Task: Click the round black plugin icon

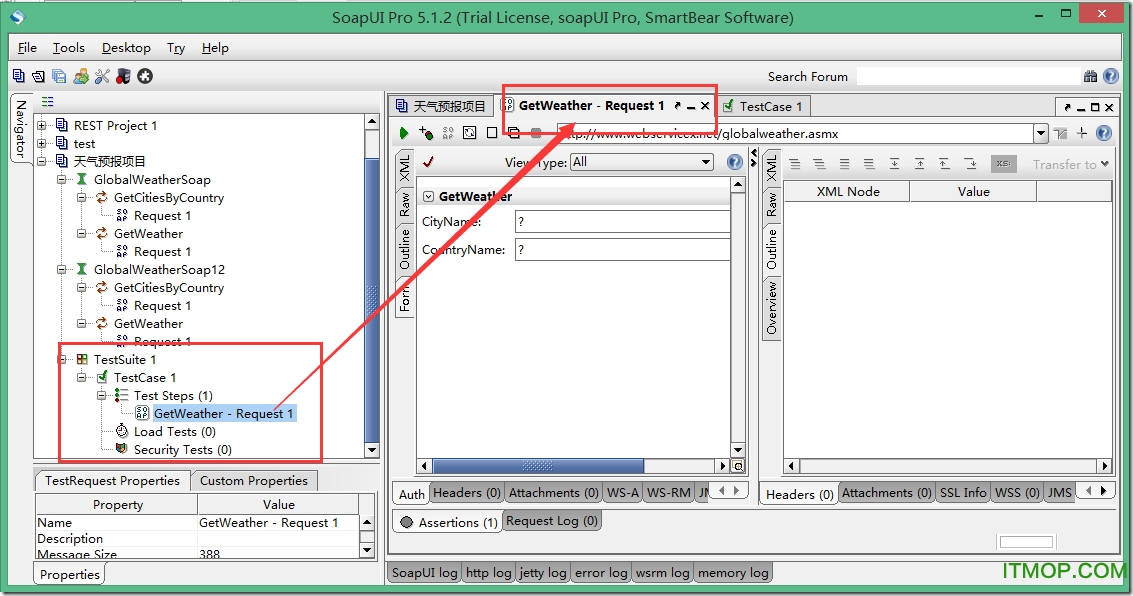Action: click(x=145, y=76)
